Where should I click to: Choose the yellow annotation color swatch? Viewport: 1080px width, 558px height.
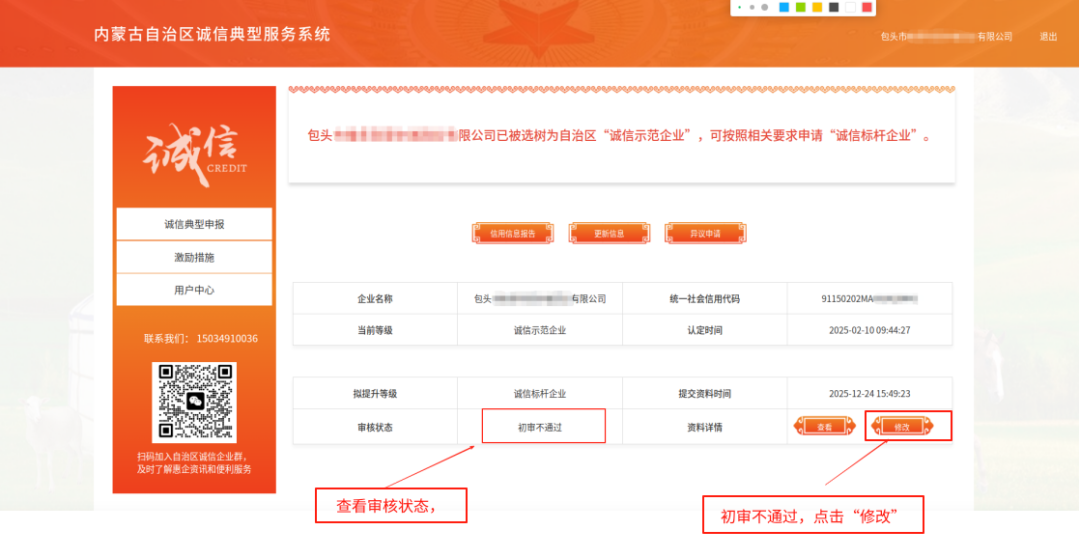tap(817, 7)
